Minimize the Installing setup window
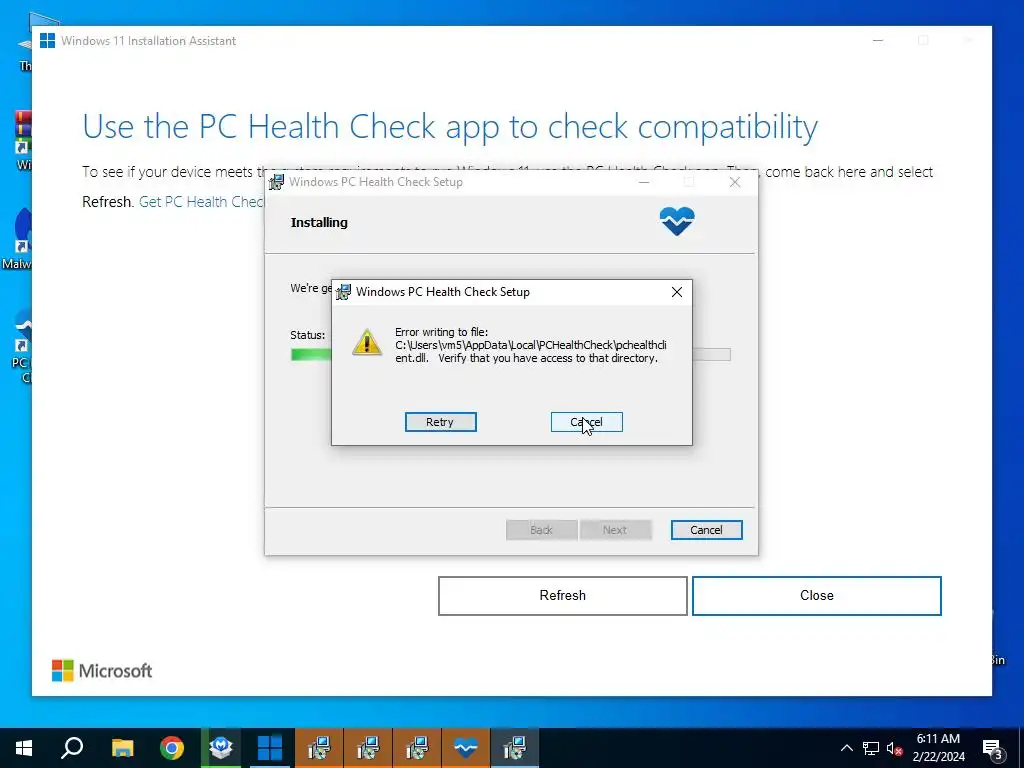Viewport: 1024px width, 768px height. pyautogui.click(x=644, y=182)
